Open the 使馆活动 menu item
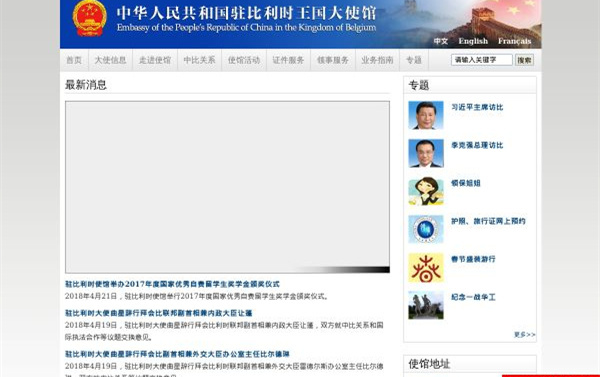 click(244, 60)
